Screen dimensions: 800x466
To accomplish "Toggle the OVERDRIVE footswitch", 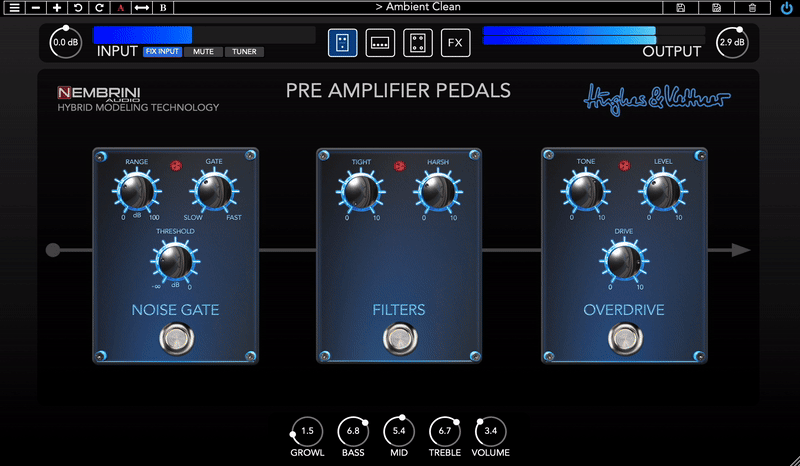I will click(626, 338).
